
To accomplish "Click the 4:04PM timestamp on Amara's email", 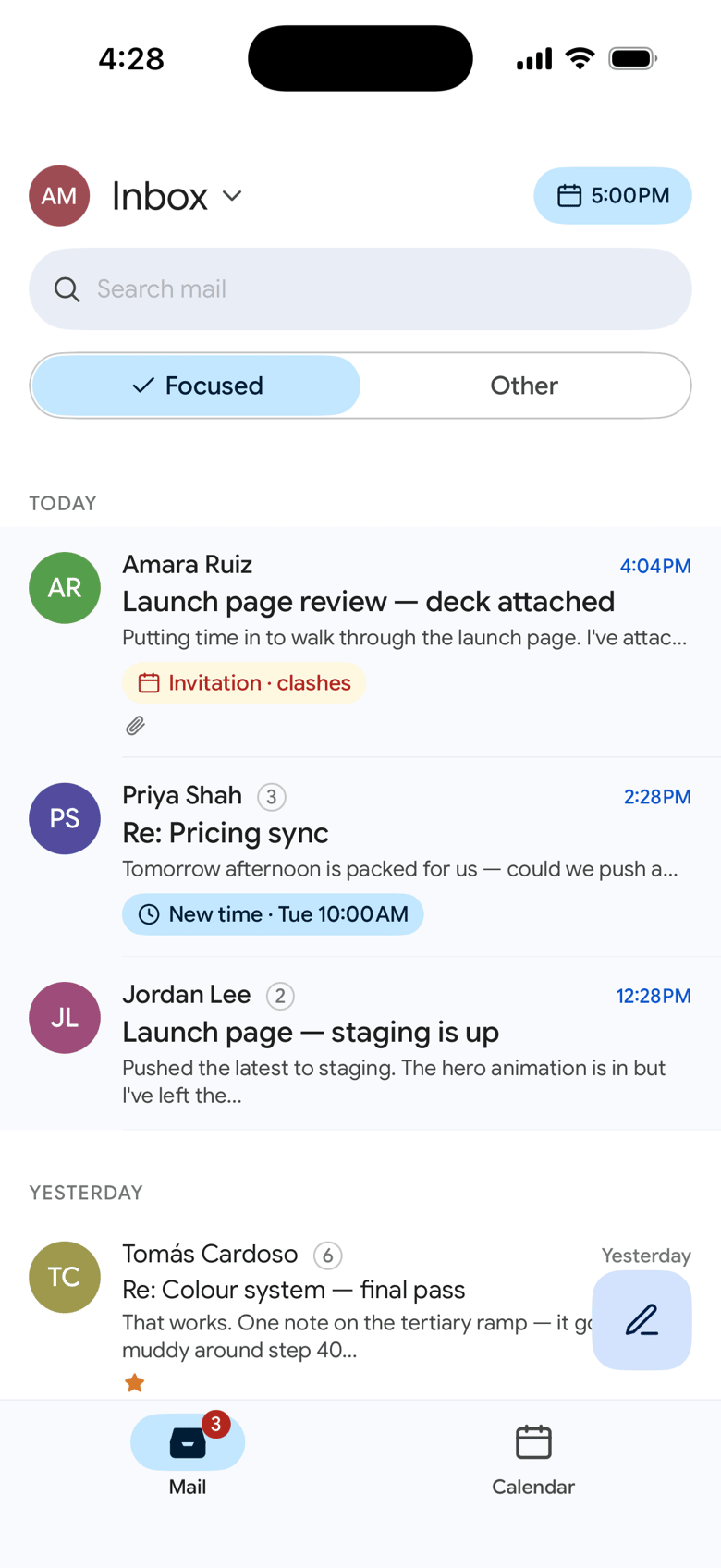I will pyautogui.click(x=655, y=566).
